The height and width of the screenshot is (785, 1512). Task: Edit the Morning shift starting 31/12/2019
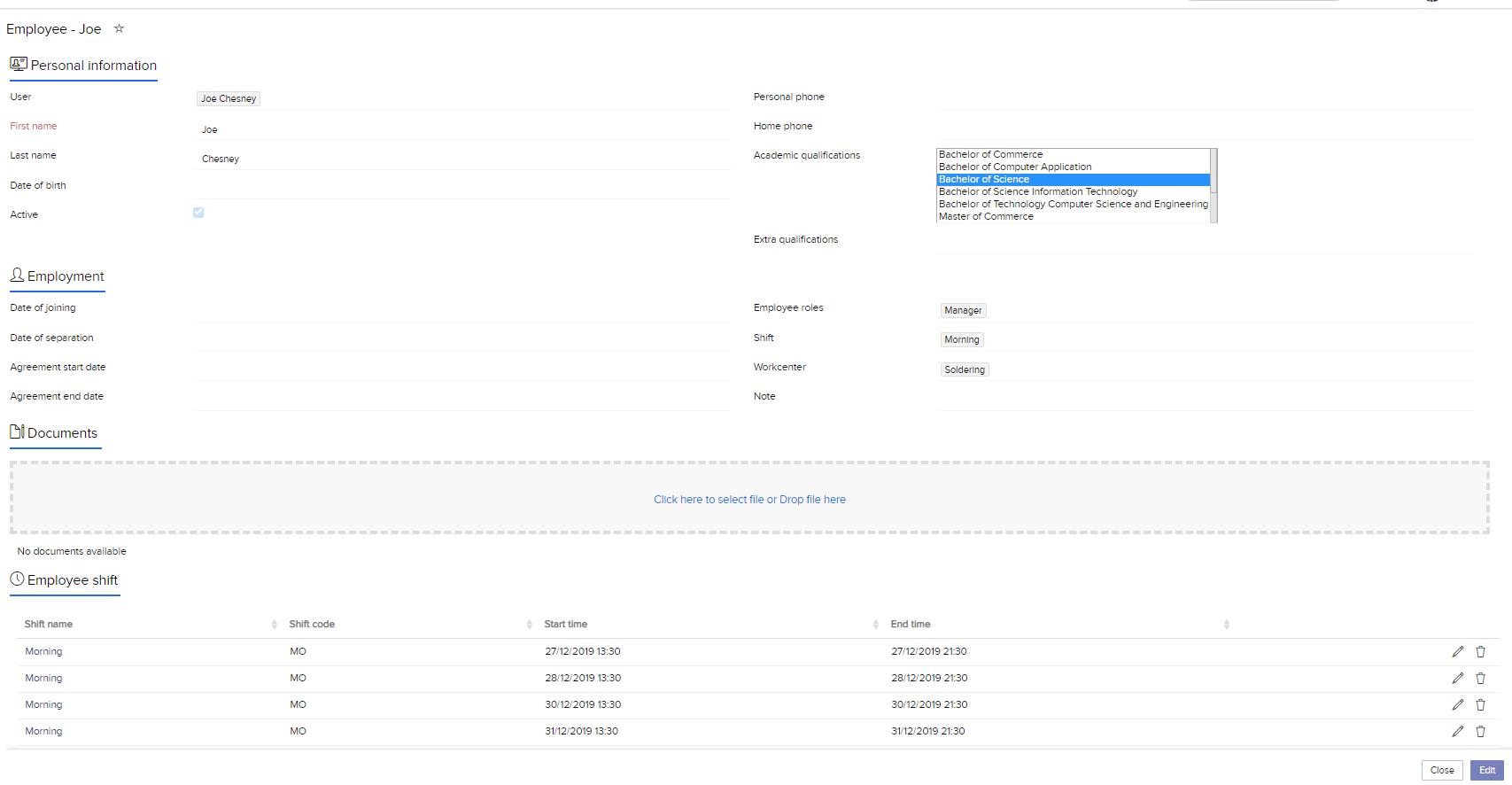(x=1457, y=731)
